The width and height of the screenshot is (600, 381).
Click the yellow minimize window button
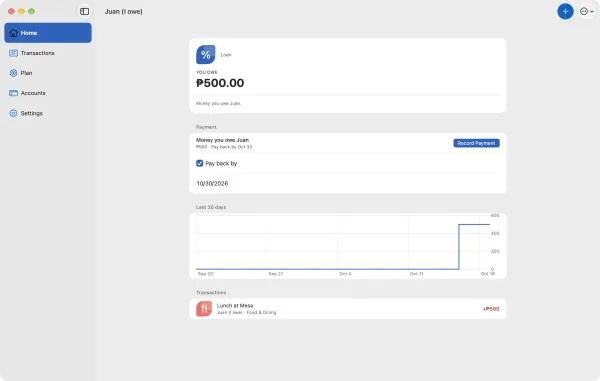(x=21, y=11)
